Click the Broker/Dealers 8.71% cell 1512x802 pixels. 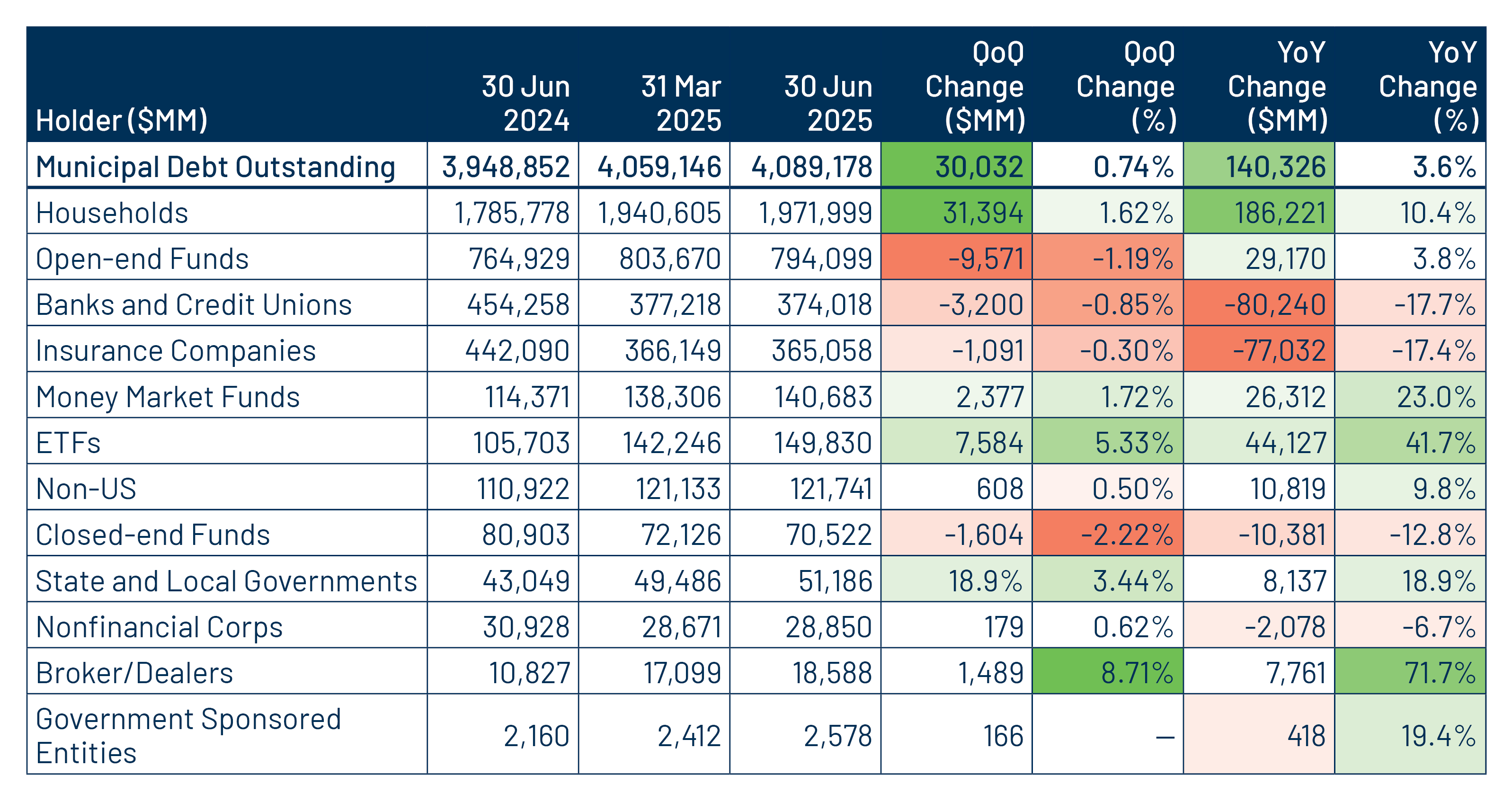coord(1136,672)
